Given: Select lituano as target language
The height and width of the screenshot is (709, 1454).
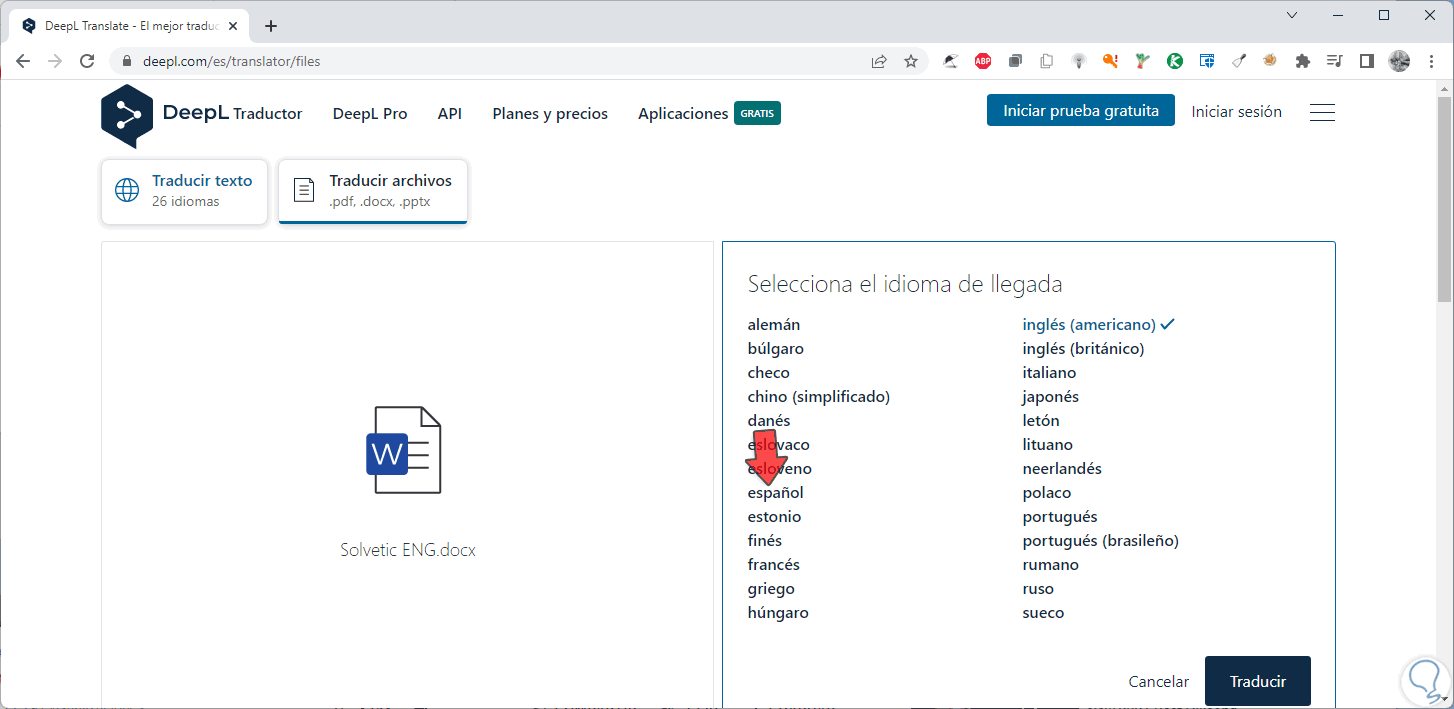Looking at the screenshot, I should point(1047,444).
